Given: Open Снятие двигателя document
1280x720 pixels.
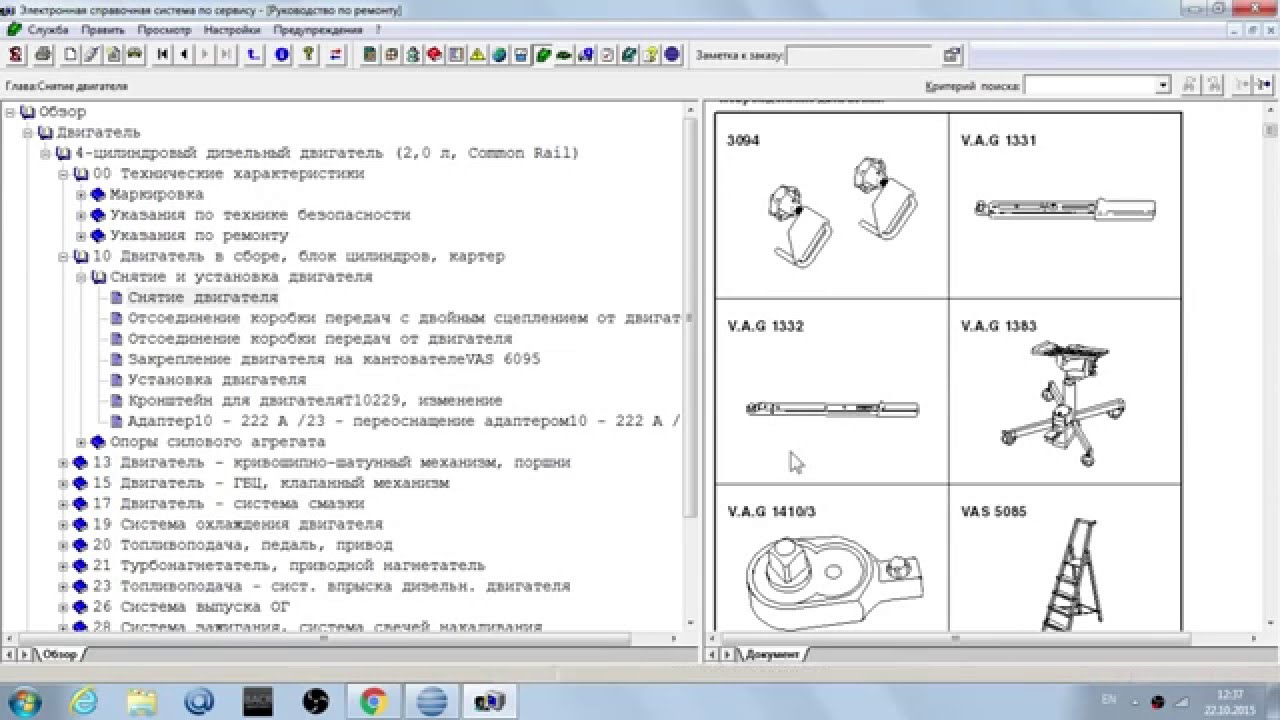Looking at the screenshot, I should pos(203,298).
